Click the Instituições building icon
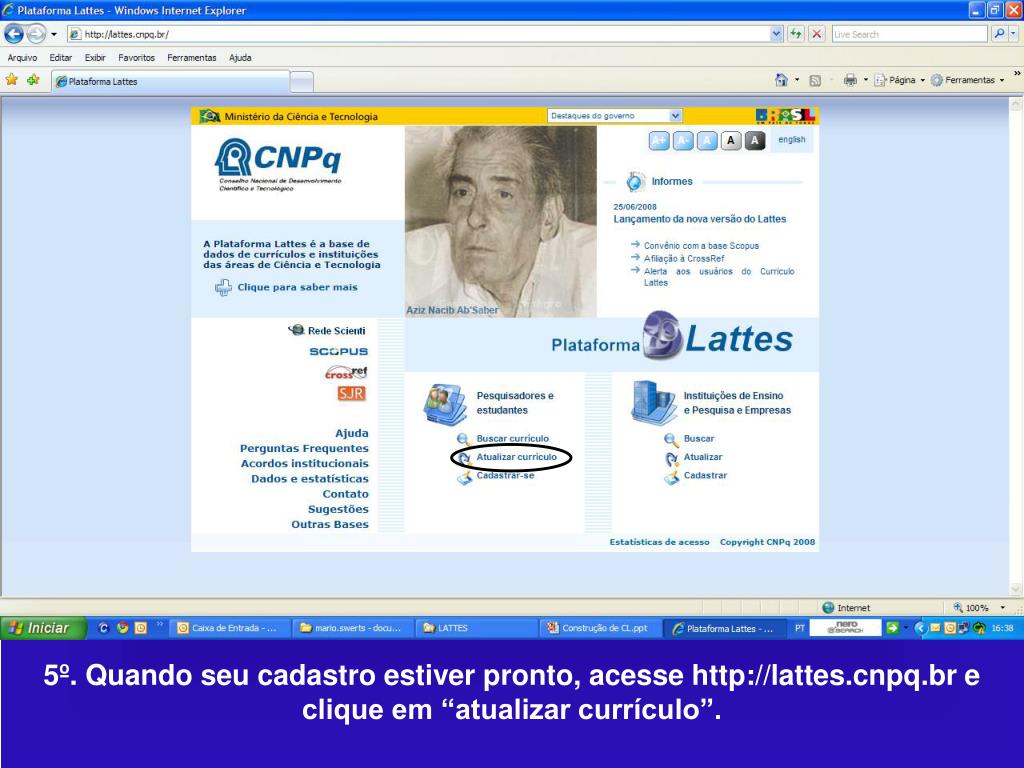1024x768 pixels. pos(654,403)
